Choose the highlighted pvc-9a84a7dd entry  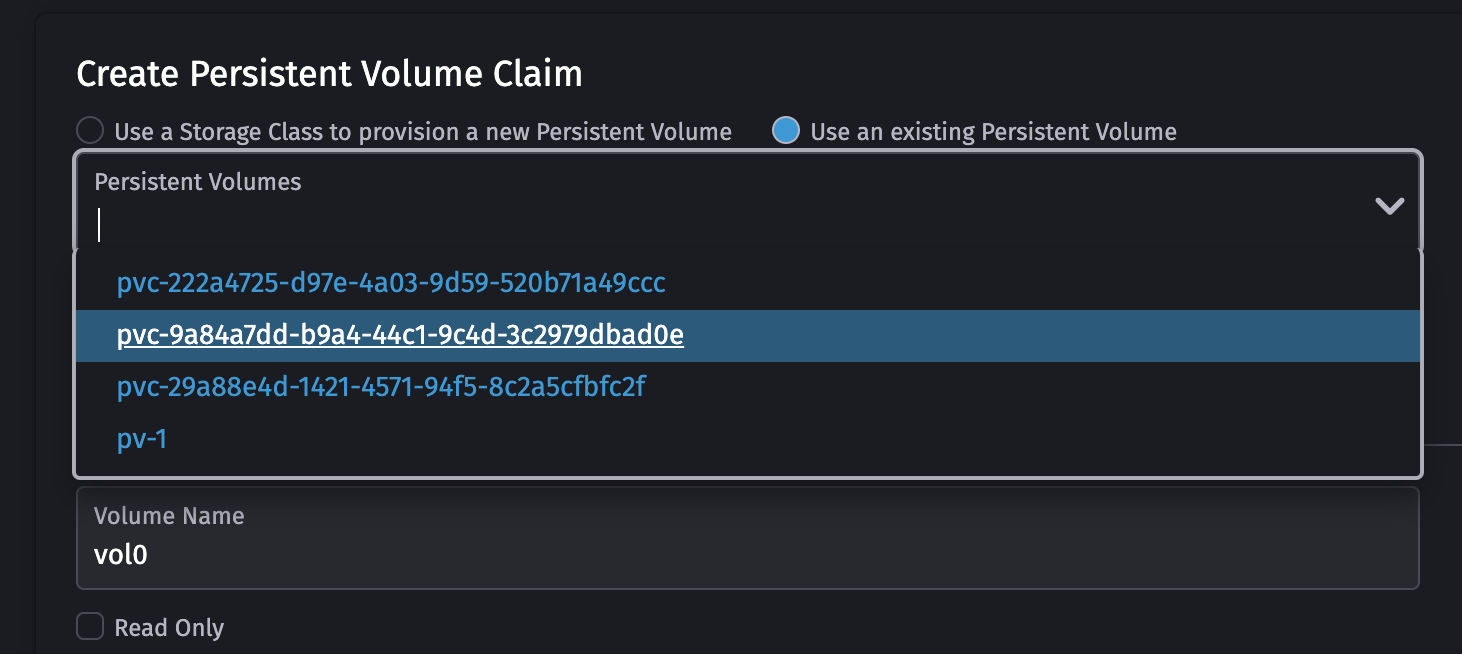[398, 335]
